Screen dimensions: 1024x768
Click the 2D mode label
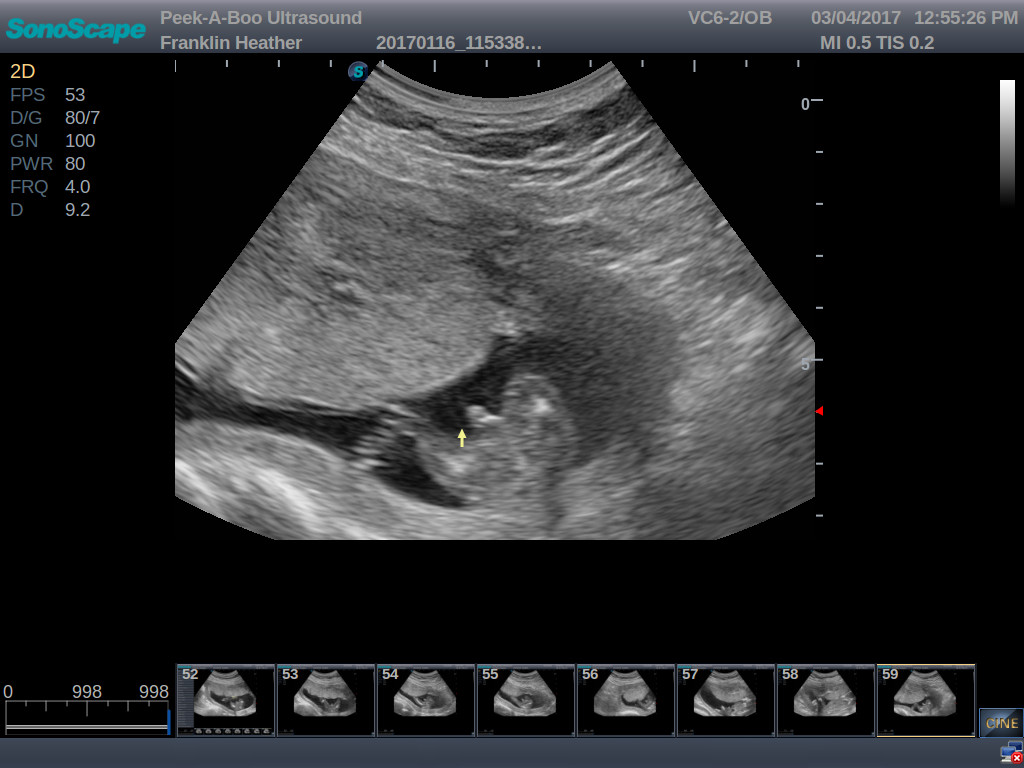pyautogui.click(x=22, y=72)
